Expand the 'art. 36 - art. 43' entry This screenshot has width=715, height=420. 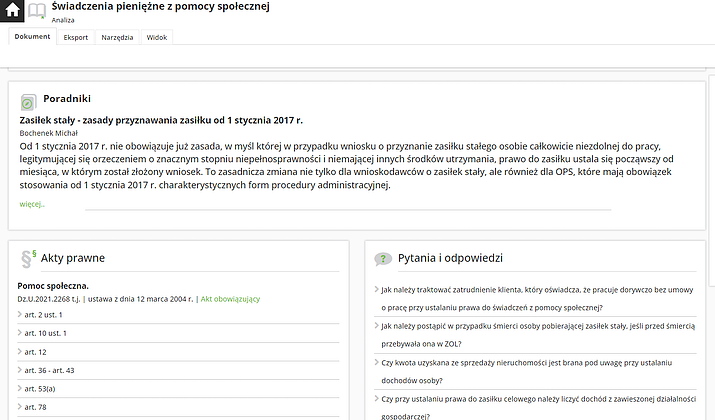(49, 370)
